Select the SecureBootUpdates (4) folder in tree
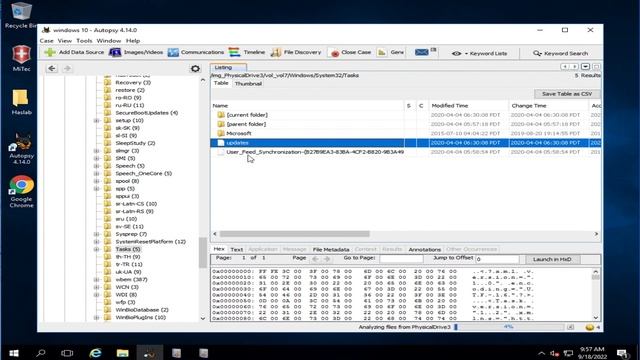This screenshot has height=360, width=640. pos(147,113)
